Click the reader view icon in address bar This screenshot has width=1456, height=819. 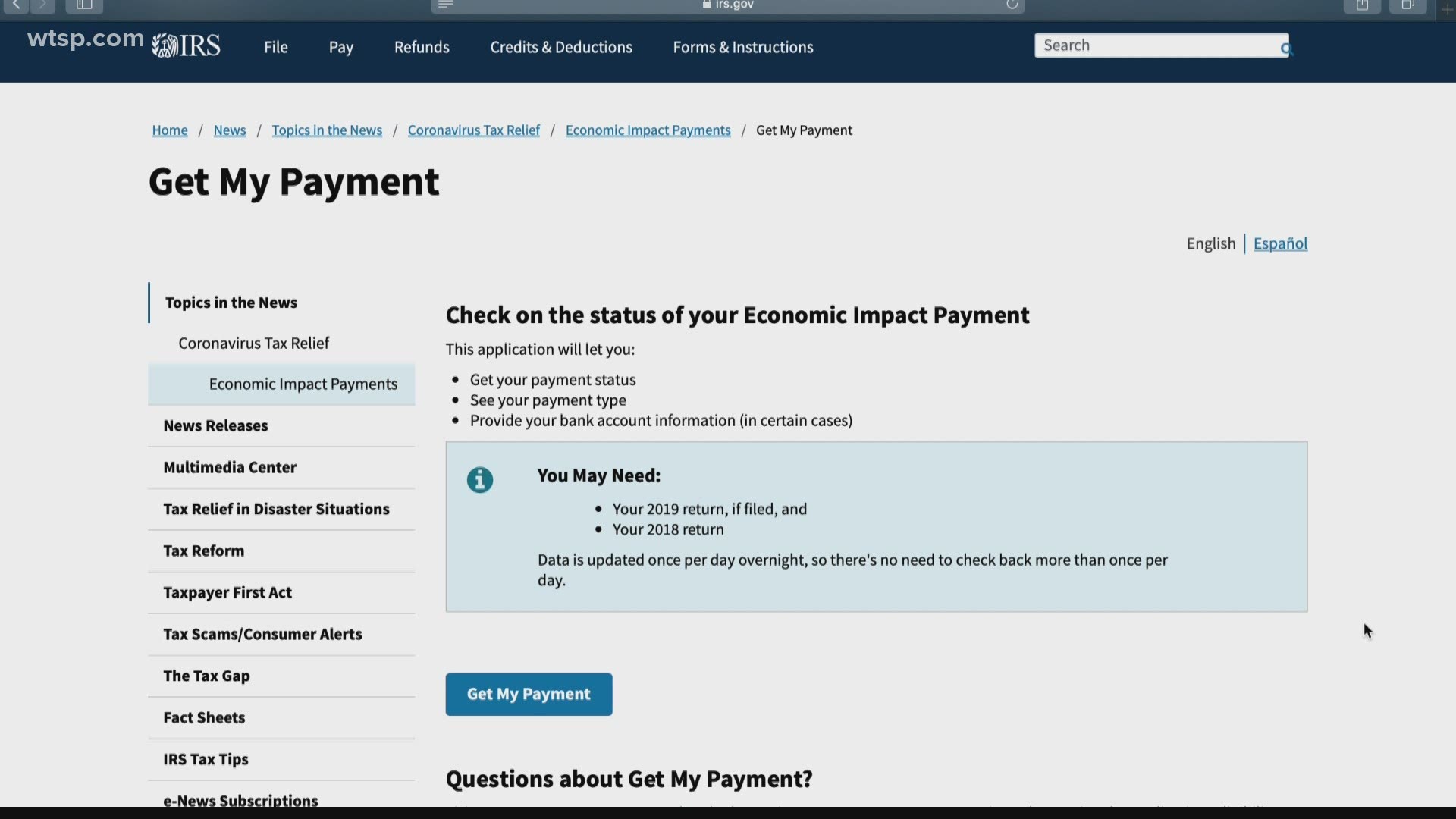pyautogui.click(x=445, y=5)
